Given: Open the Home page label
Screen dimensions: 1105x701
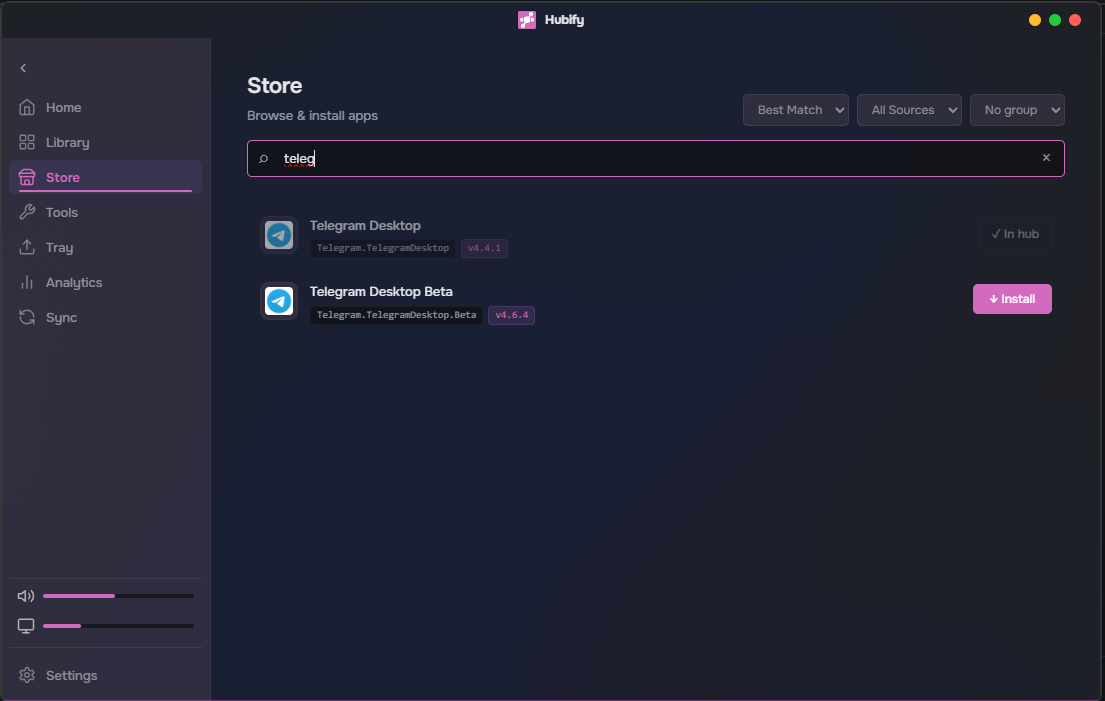Looking at the screenshot, I should [63, 108].
